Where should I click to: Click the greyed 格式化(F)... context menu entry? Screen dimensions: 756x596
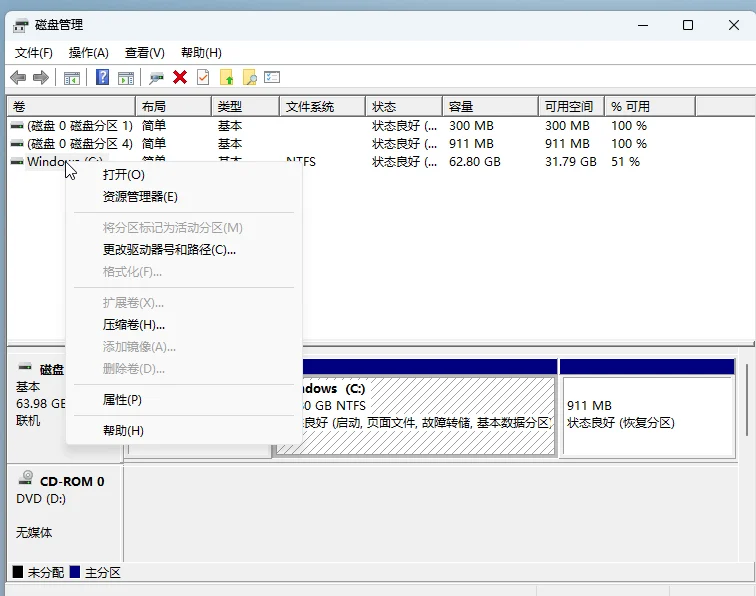click(x=183, y=272)
